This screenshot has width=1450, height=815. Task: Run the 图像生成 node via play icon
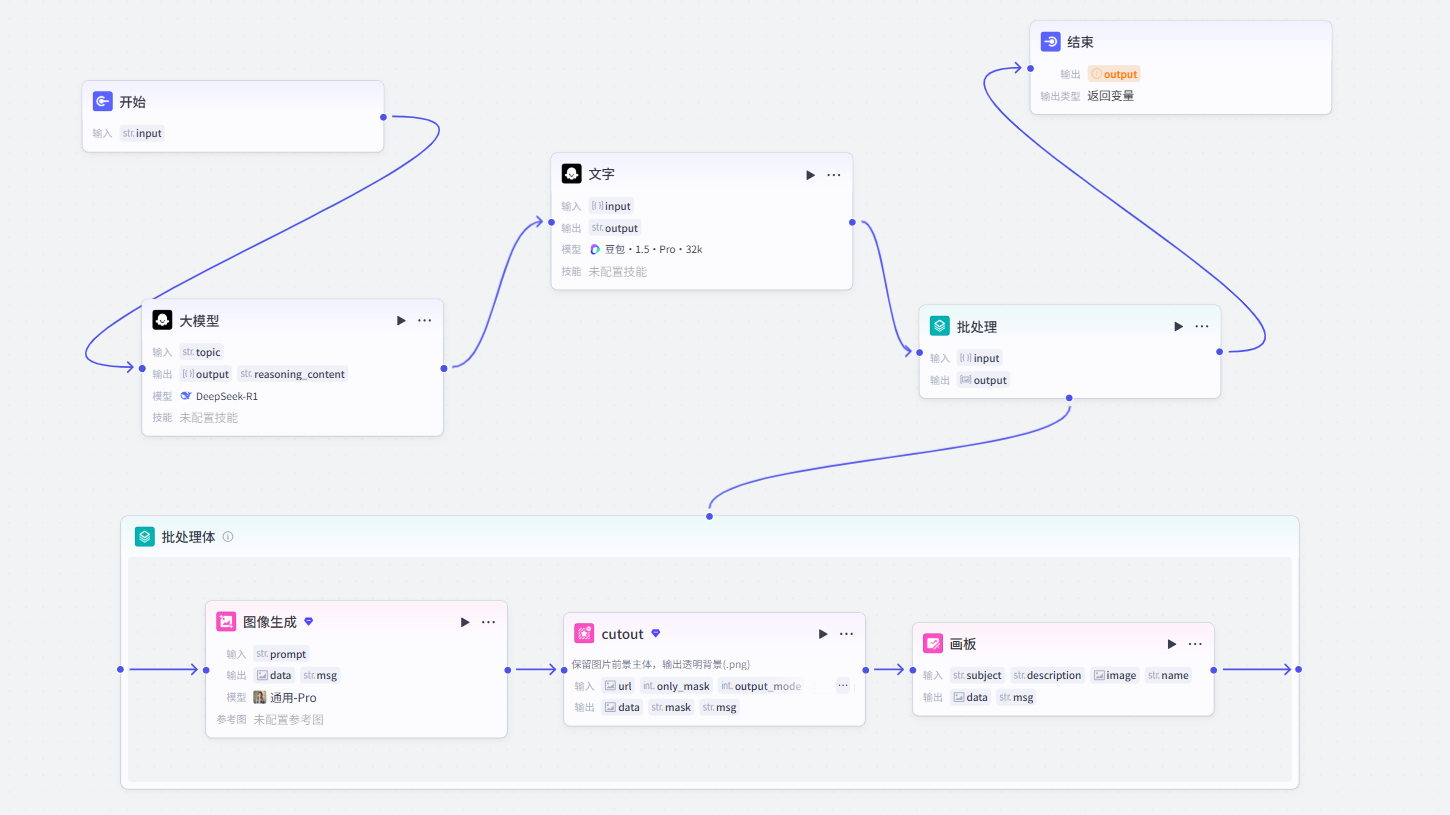[x=465, y=622]
